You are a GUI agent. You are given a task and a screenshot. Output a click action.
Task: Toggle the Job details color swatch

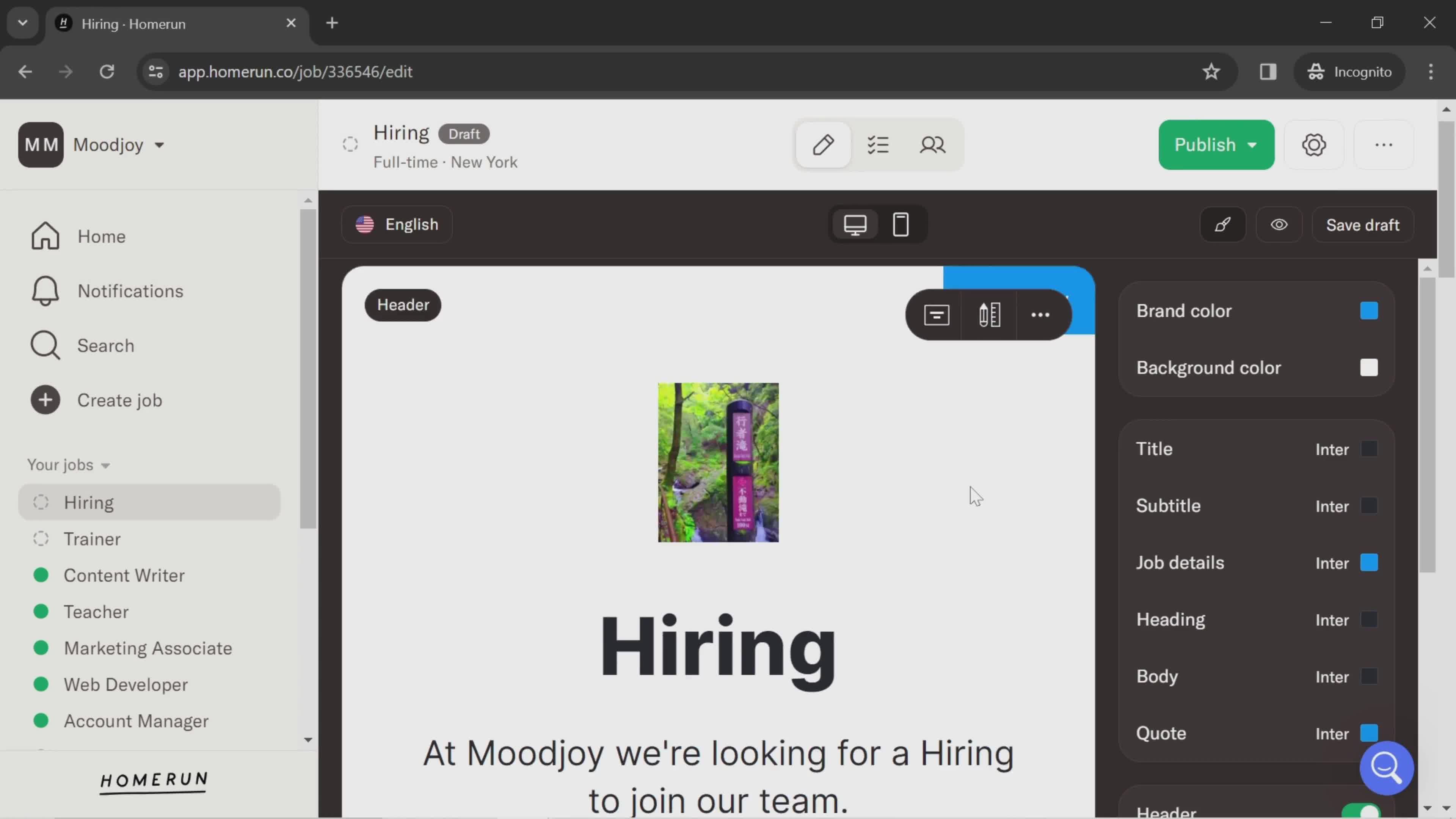click(x=1369, y=562)
